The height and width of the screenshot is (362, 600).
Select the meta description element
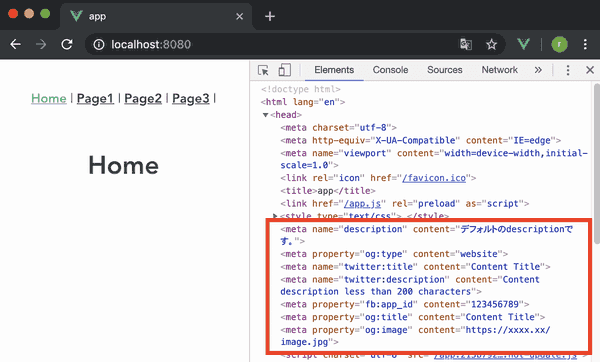pos(427,235)
